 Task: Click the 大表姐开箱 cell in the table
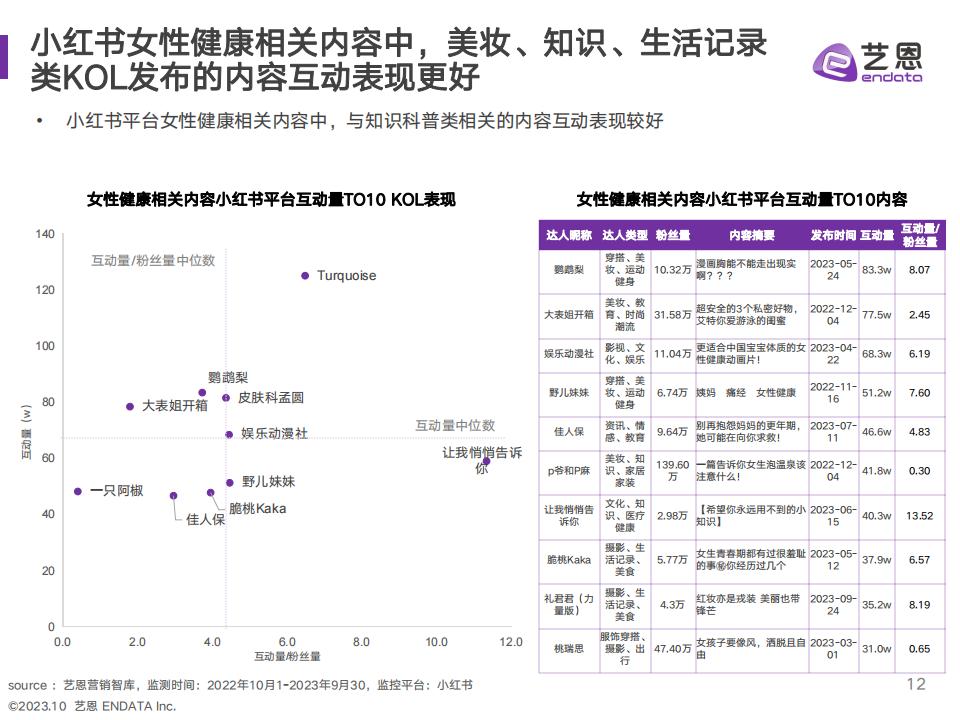point(569,315)
